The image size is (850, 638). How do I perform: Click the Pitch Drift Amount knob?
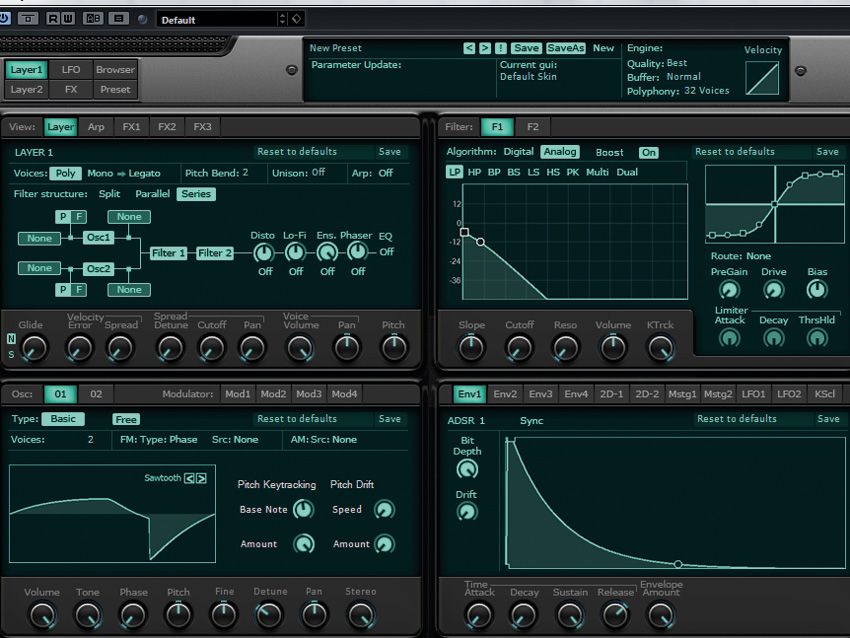[383, 544]
